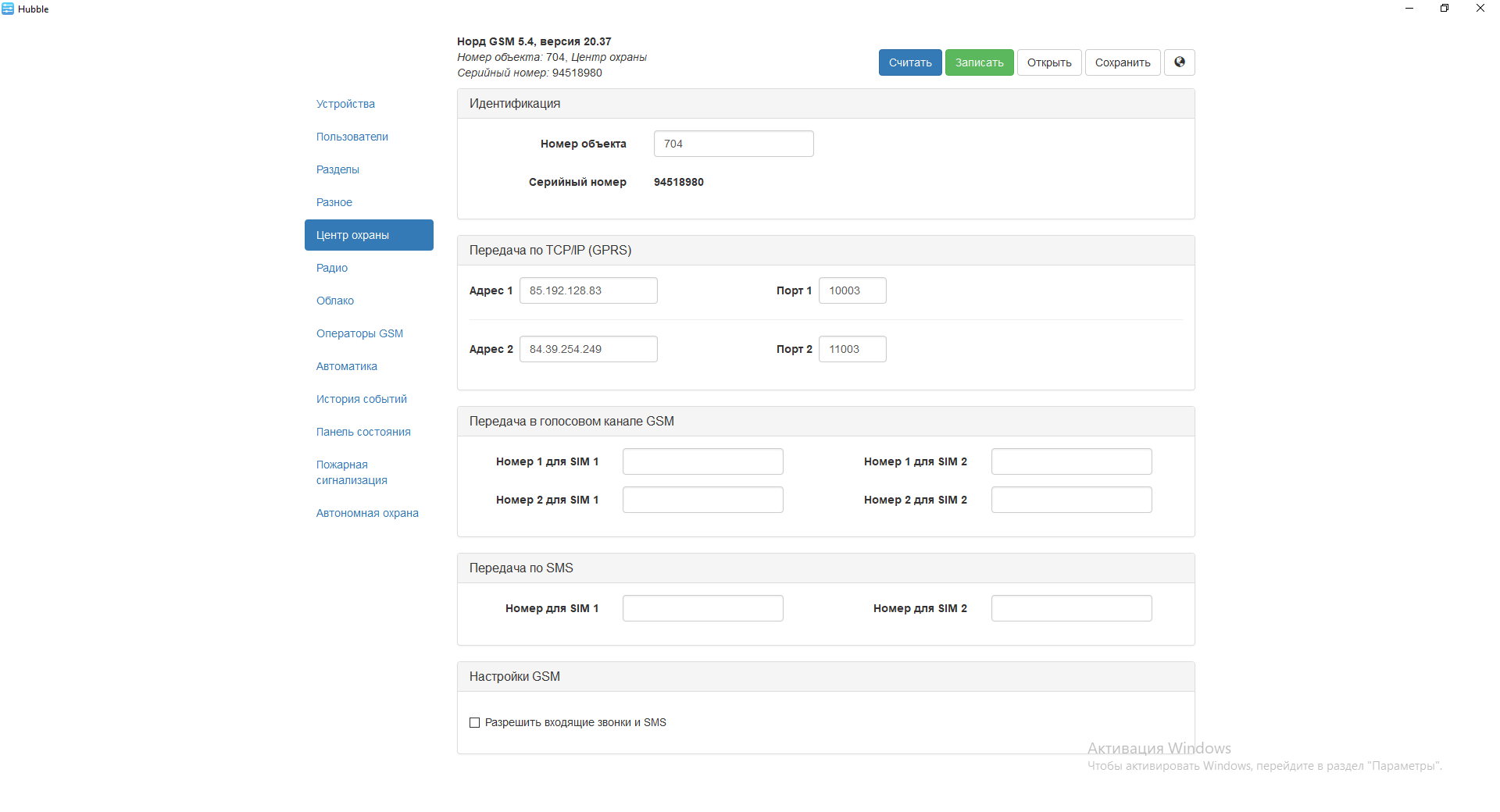
Task: Open Автономная охрана section
Action: (367, 513)
